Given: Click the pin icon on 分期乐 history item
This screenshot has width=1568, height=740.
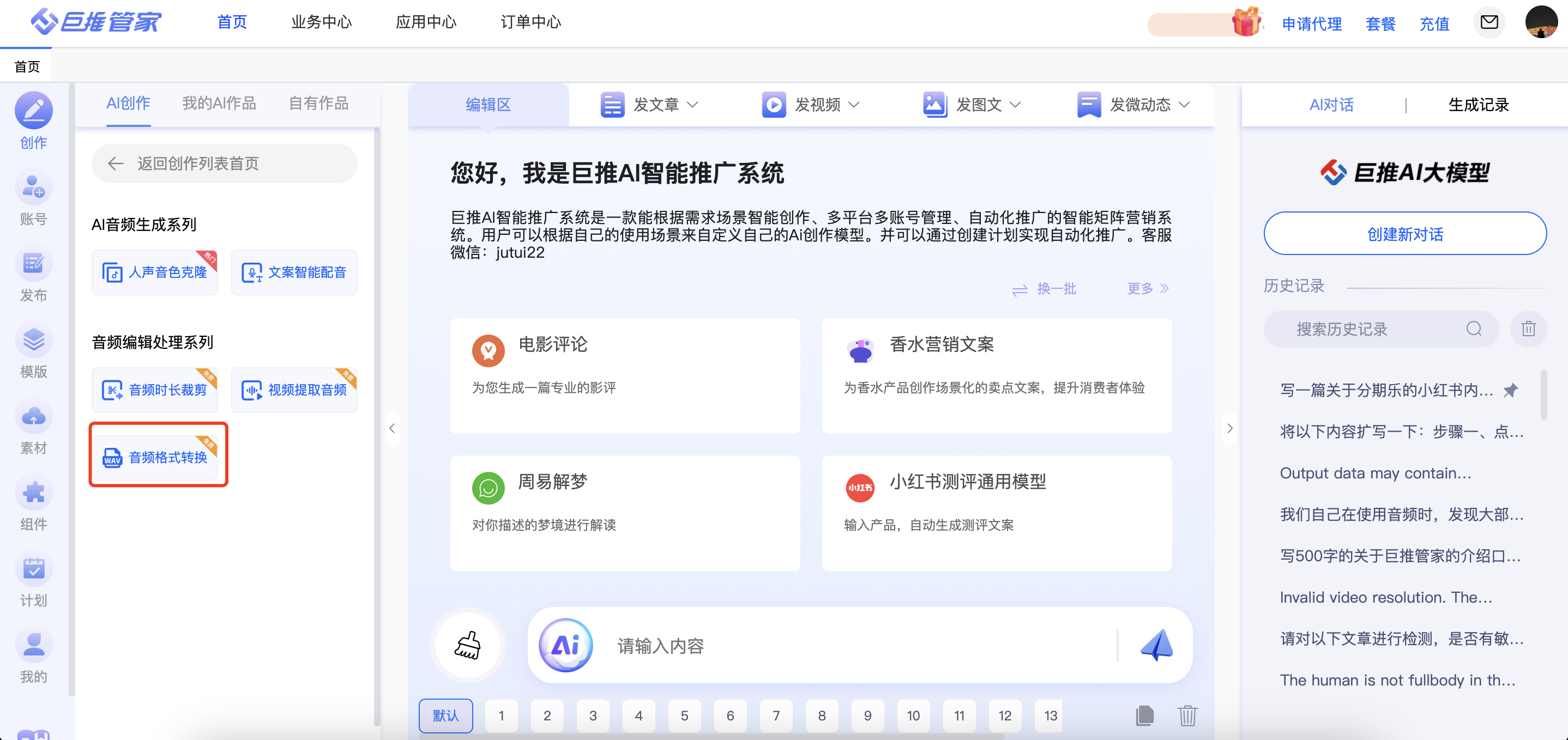Looking at the screenshot, I should 1510,390.
